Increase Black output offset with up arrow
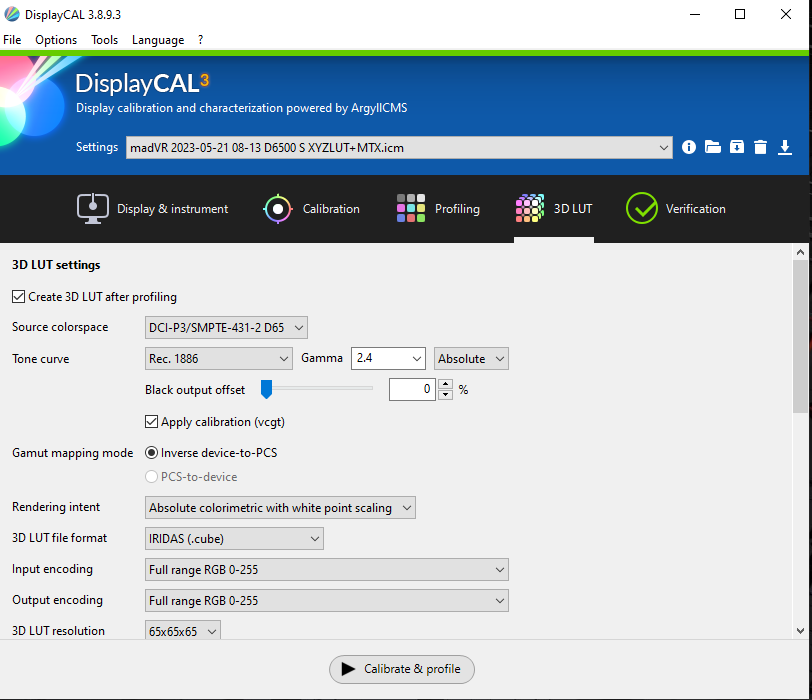 [445, 384]
